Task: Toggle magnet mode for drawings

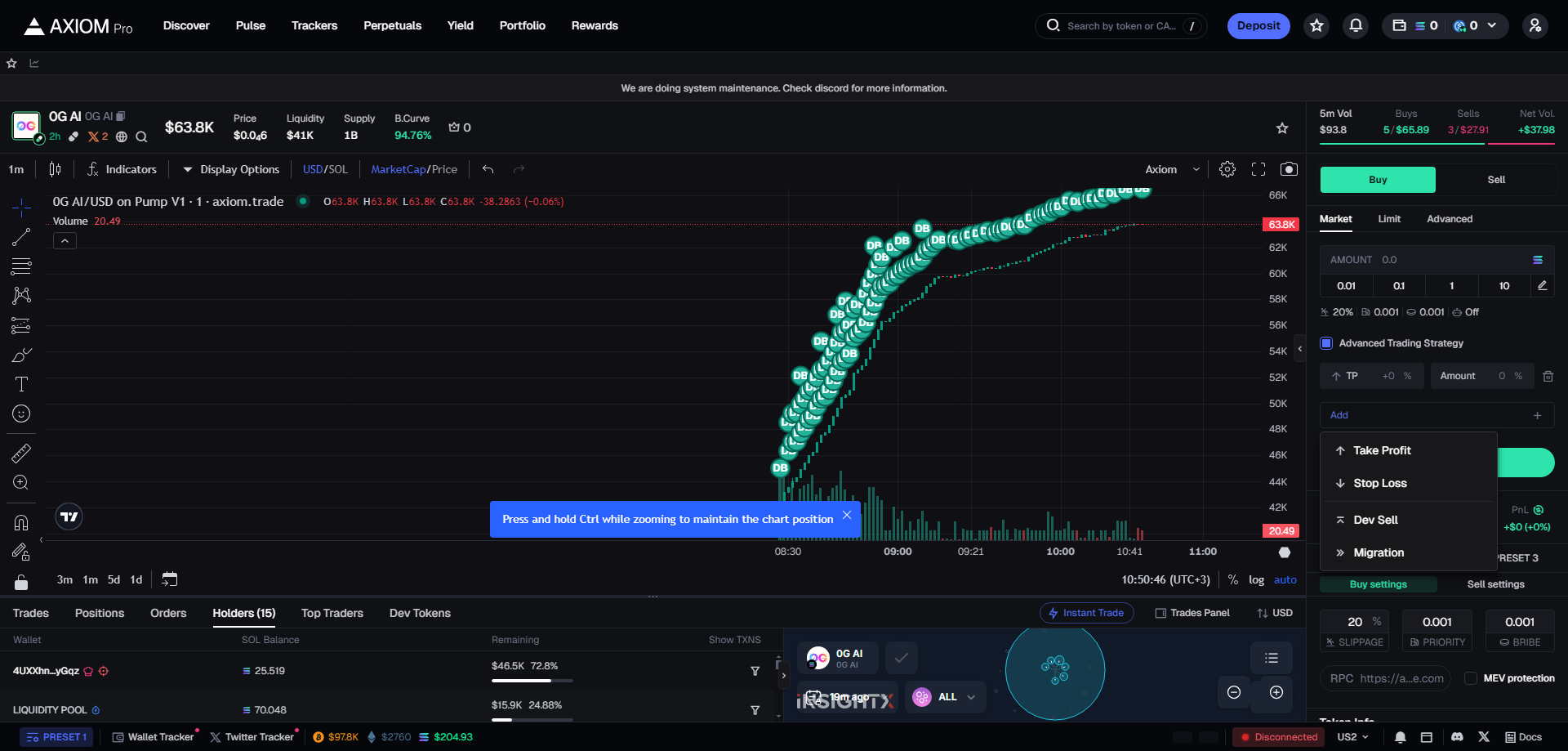Action: pyautogui.click(x=21, y=523)
